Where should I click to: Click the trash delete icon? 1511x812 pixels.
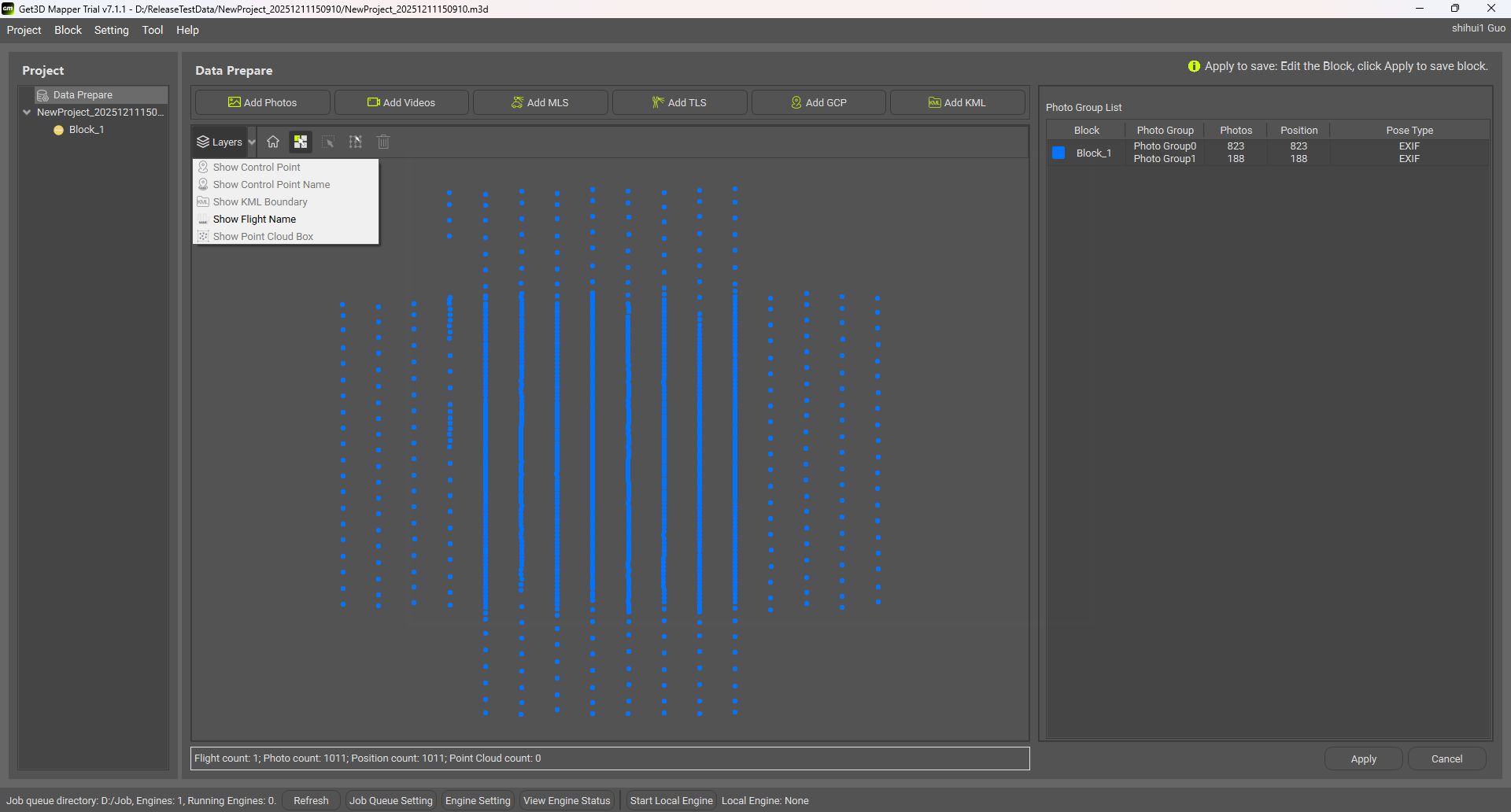pyautogui.click(x=383, y=142)
